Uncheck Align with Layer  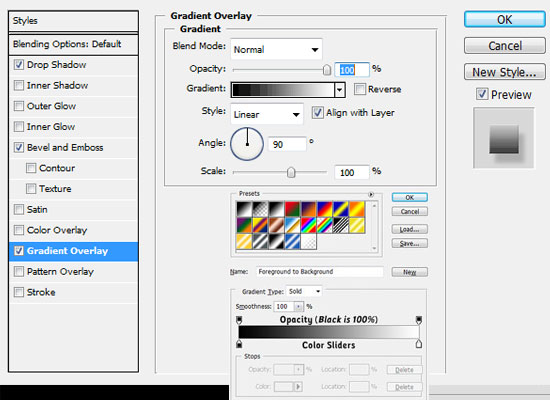coord(318,113)
